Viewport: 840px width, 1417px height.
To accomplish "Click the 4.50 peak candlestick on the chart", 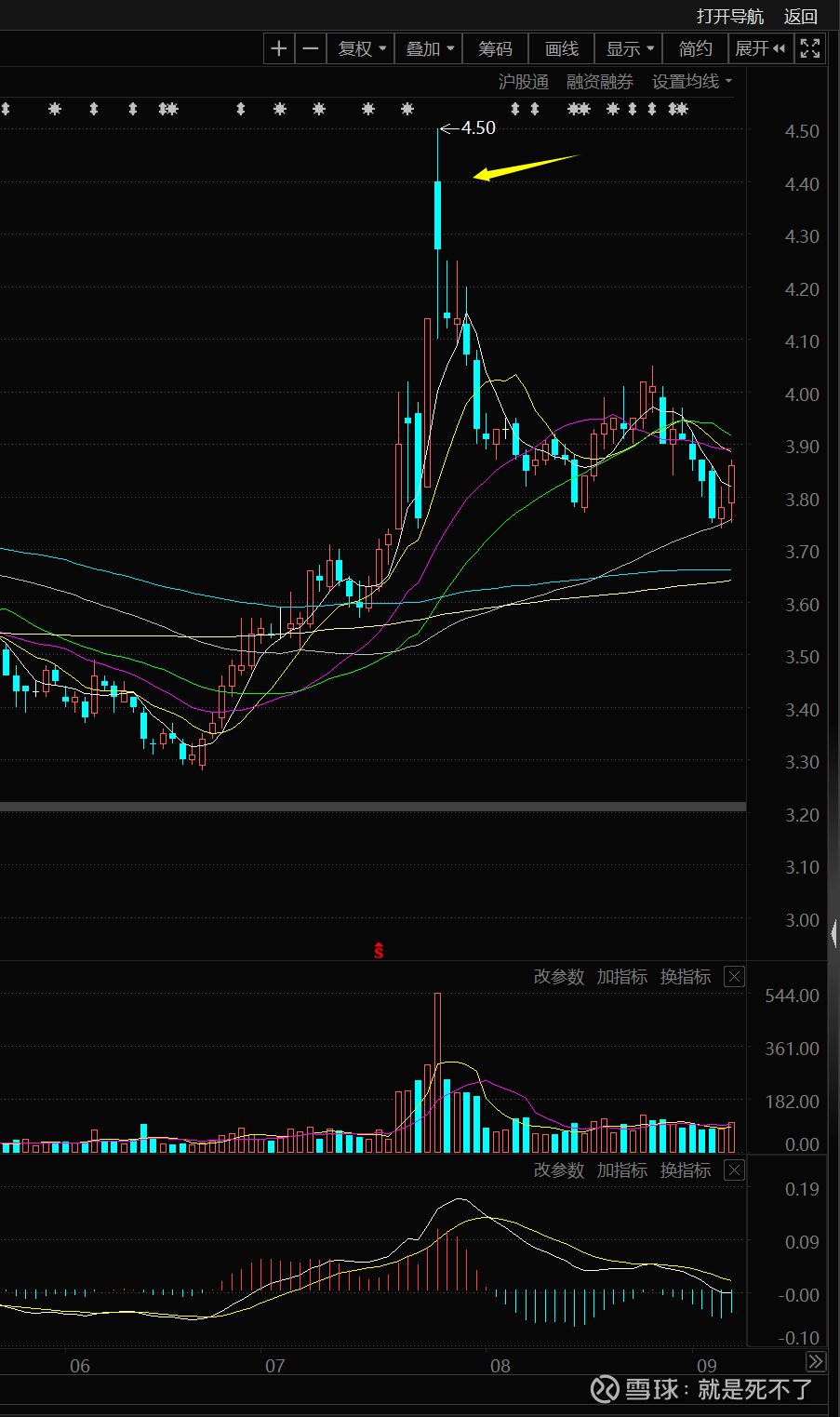I will click(438, 214).
